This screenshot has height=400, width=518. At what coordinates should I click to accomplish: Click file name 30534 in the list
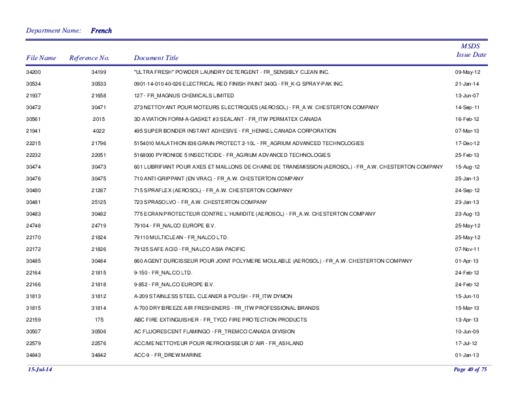(x=33, y=84)
